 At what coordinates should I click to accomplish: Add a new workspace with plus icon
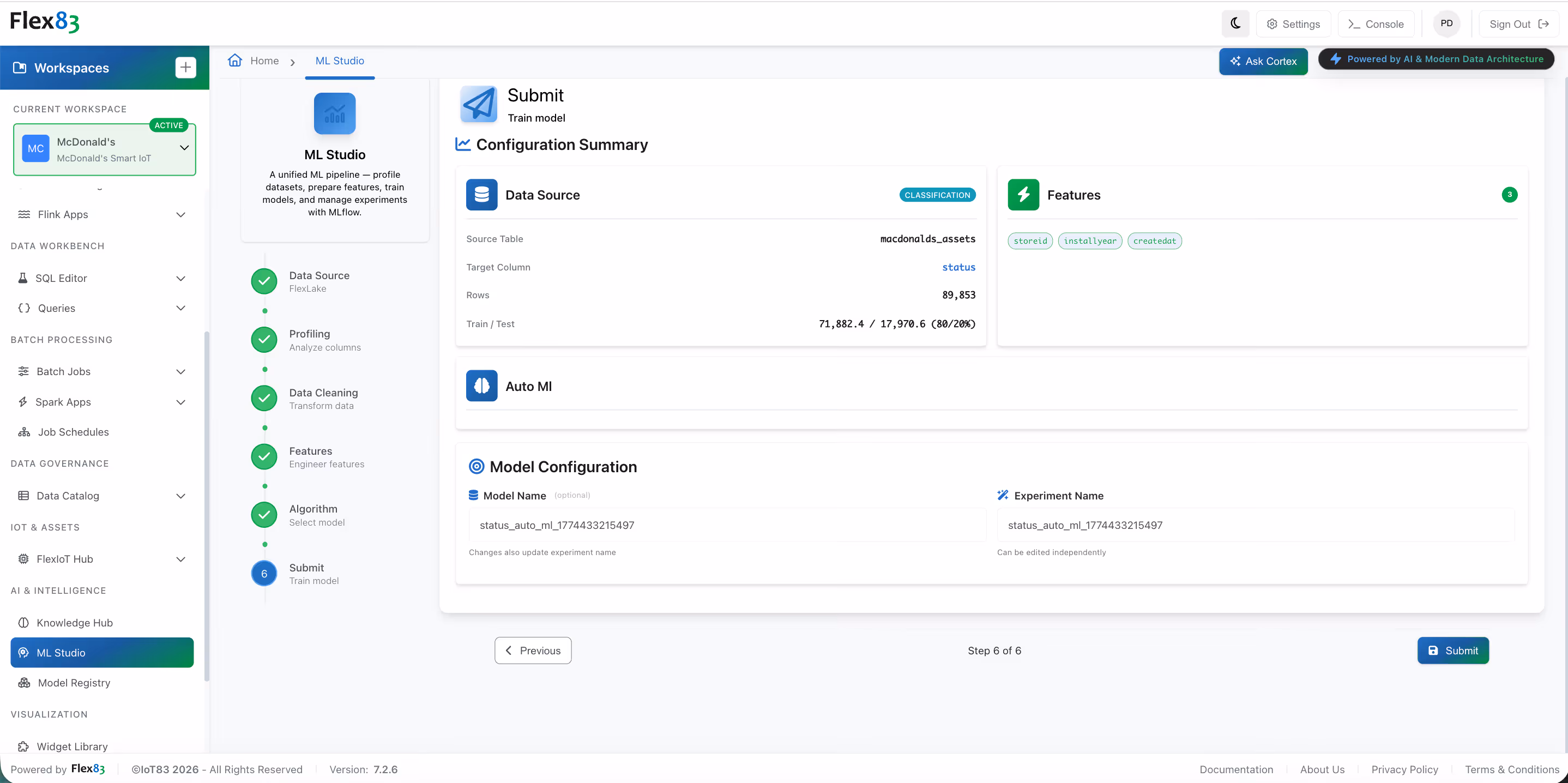click(186, 67)
